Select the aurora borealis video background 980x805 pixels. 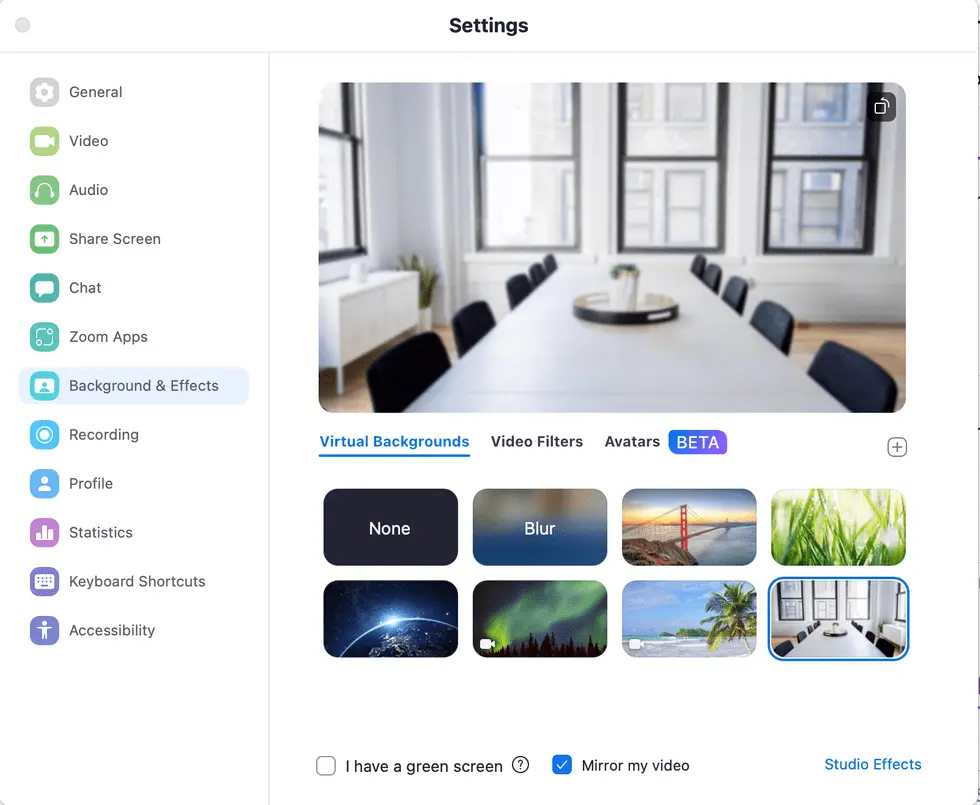tap(539, 619)
